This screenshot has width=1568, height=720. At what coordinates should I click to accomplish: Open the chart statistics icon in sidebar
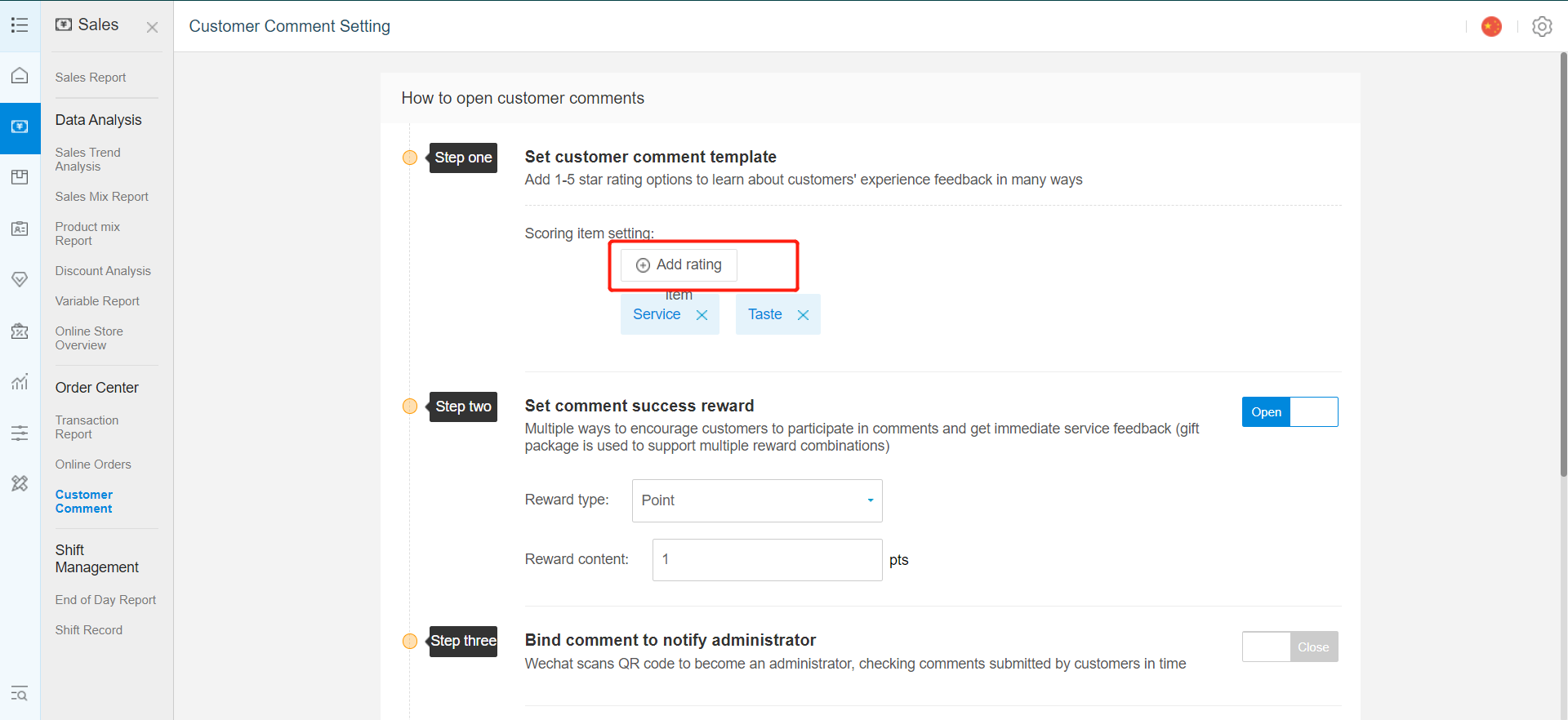pos(20,381)
